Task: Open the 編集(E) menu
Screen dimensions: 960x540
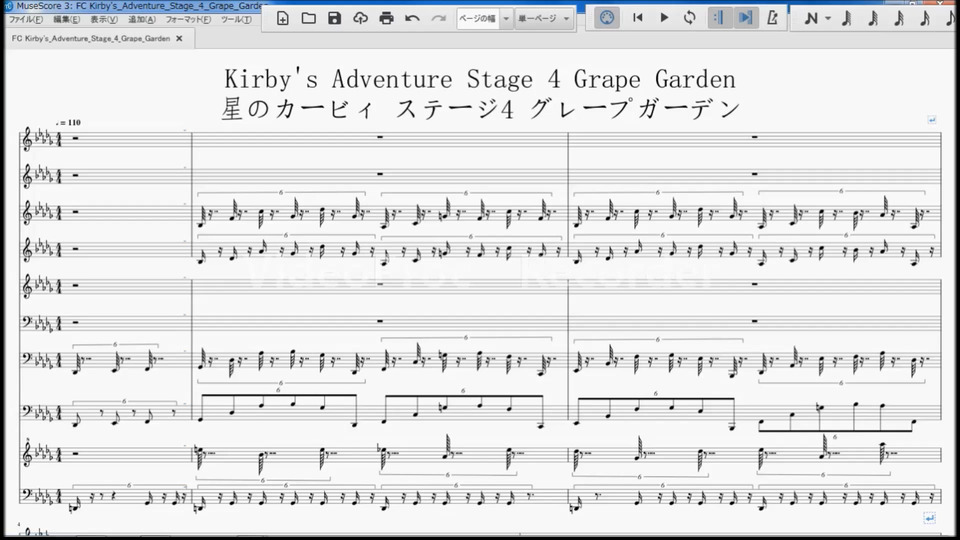Action: coord(66,20)
